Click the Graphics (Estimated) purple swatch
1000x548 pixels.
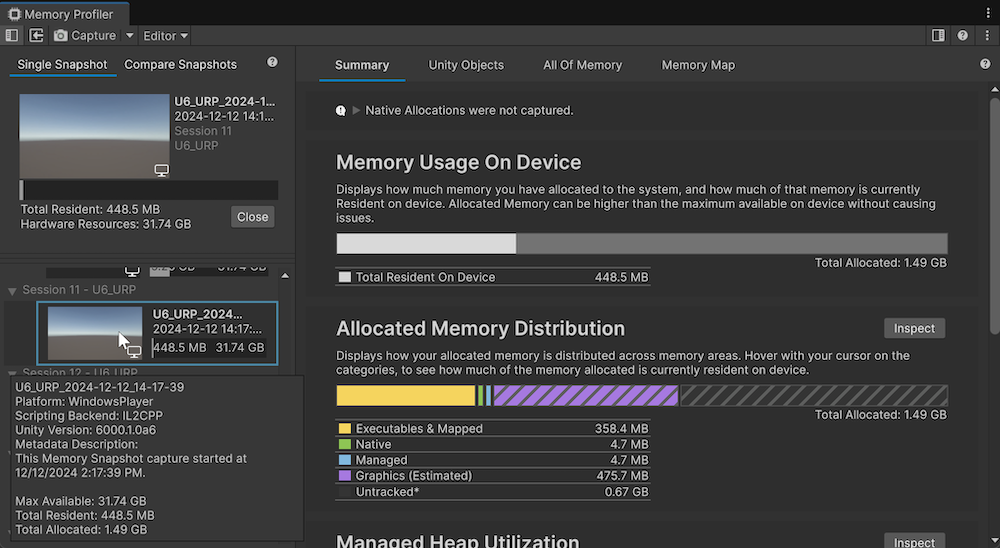(345, 476)
